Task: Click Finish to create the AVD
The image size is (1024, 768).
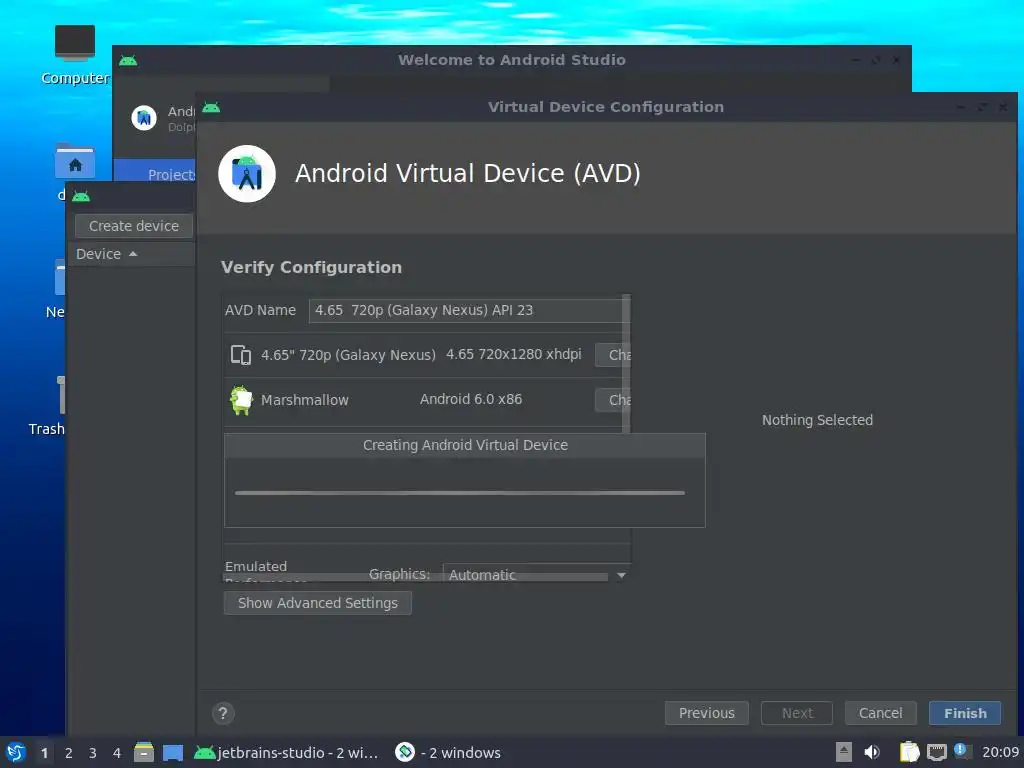Action: 965,713
